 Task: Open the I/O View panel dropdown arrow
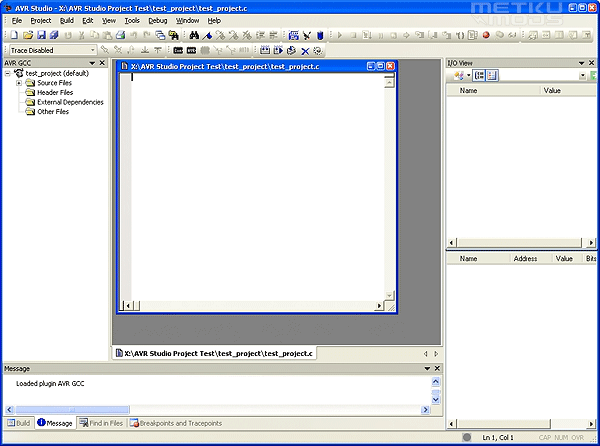[582, 63]
